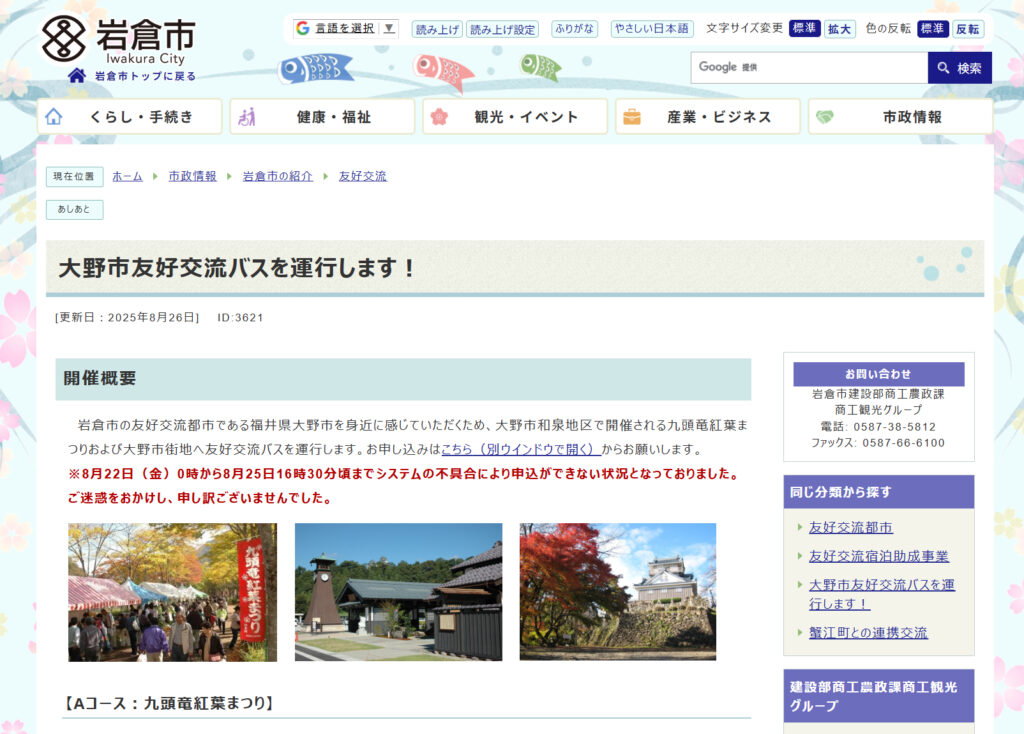This screenshot has height=734, width=1024.
Task: Click 市政情報 breadcrumb link
Action: [192, 176]
